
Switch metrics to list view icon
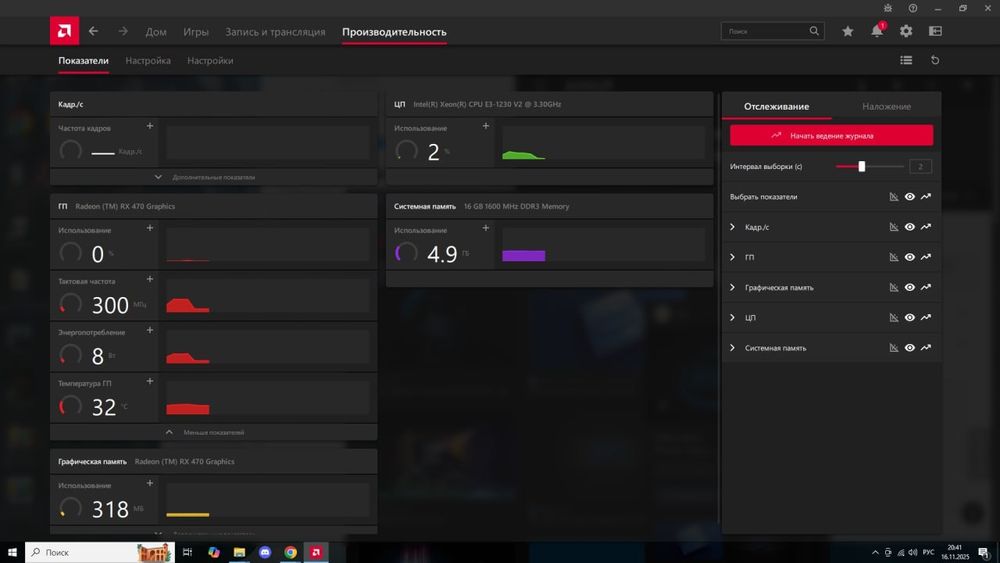[906, 60]
